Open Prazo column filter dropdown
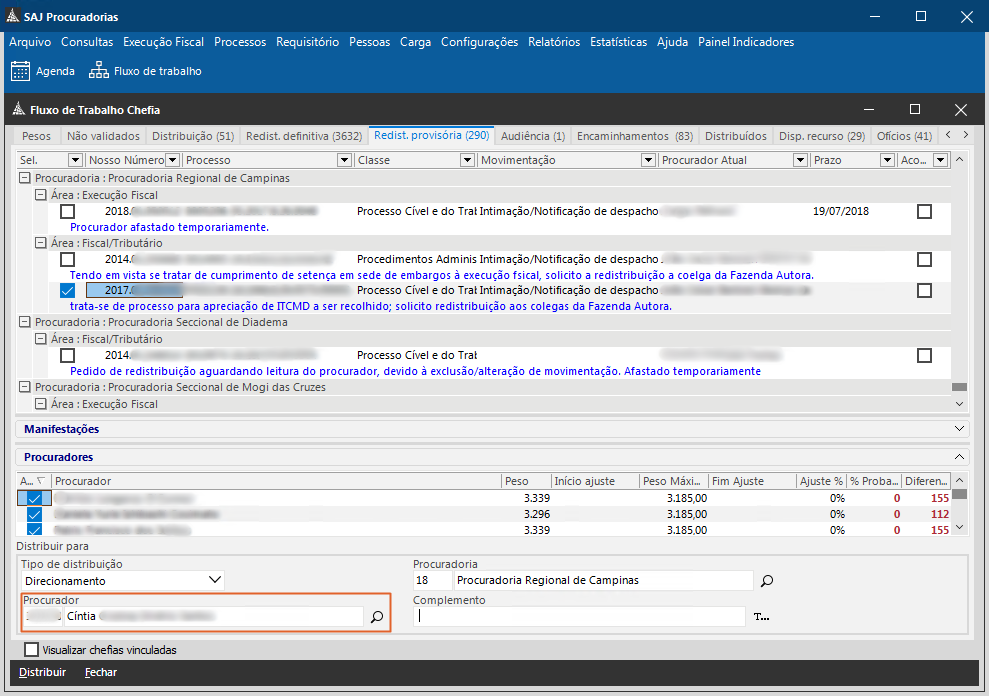The width and height of the screenshot is (989, 696). pos(887,160)
